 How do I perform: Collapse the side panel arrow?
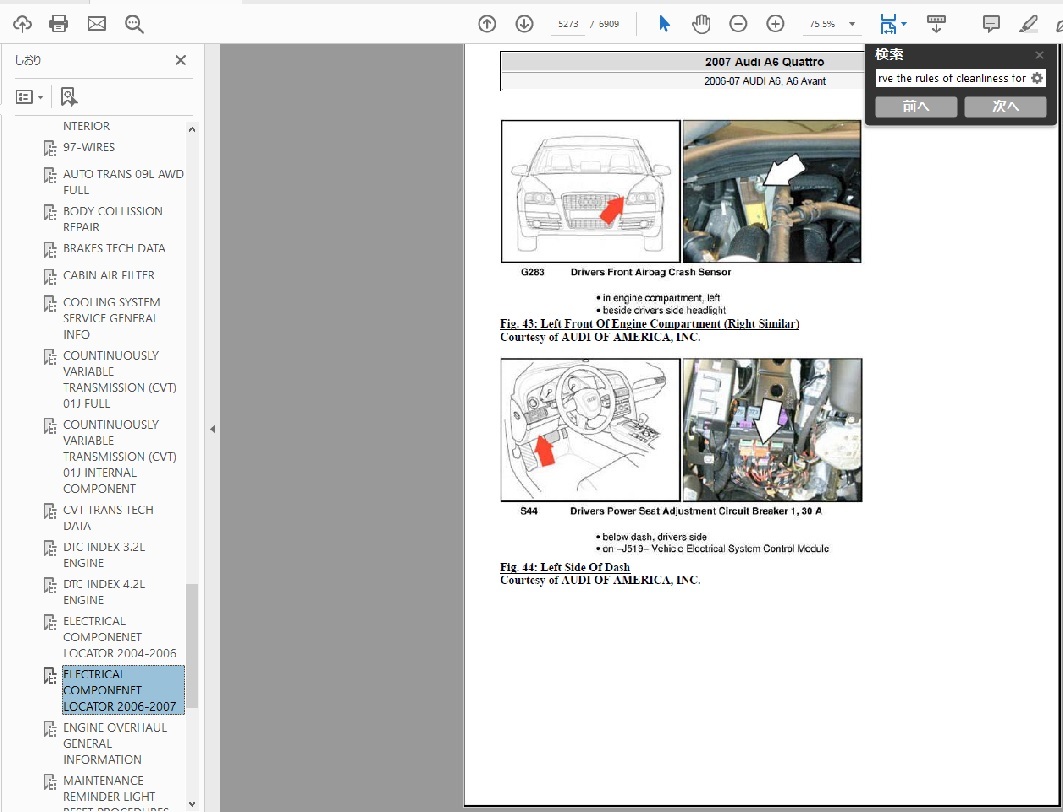click(x=212, y=429)
